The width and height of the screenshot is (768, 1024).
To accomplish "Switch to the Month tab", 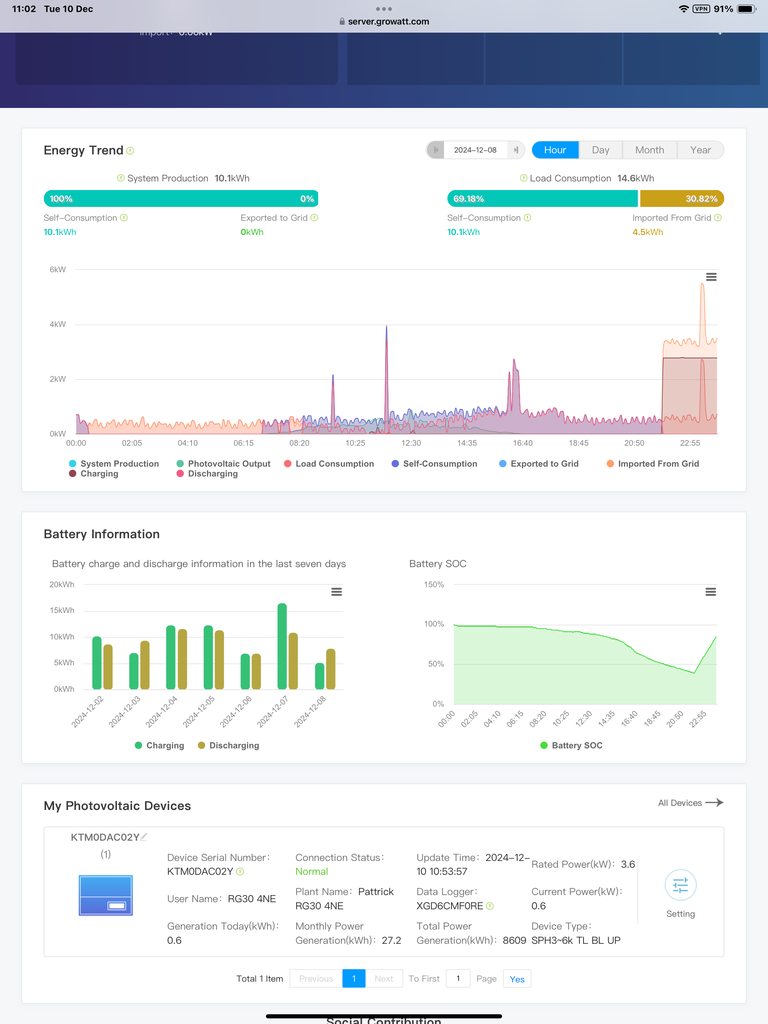I will click(x=649, y=150).
